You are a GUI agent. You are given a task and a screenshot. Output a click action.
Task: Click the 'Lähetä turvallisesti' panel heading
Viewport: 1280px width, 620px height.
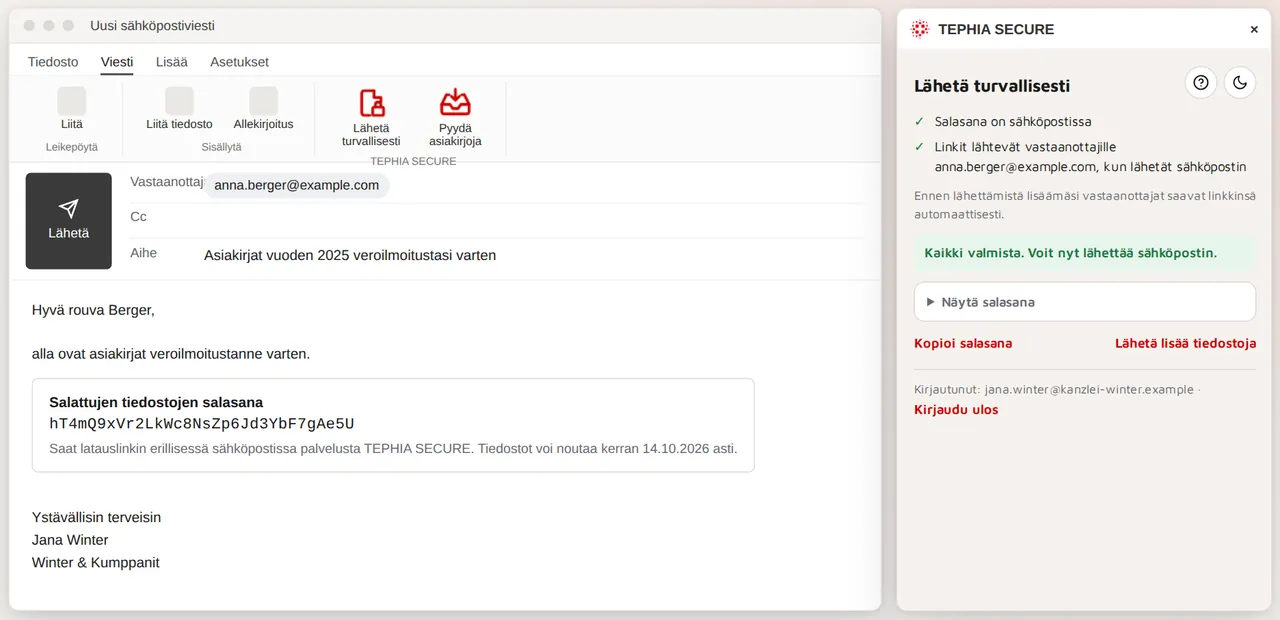[x=992, y=86]
